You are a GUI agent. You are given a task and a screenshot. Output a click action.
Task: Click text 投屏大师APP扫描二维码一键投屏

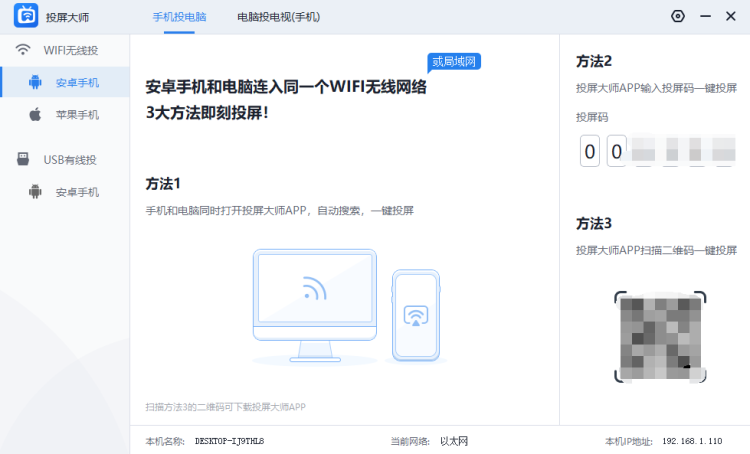[656, 250]
